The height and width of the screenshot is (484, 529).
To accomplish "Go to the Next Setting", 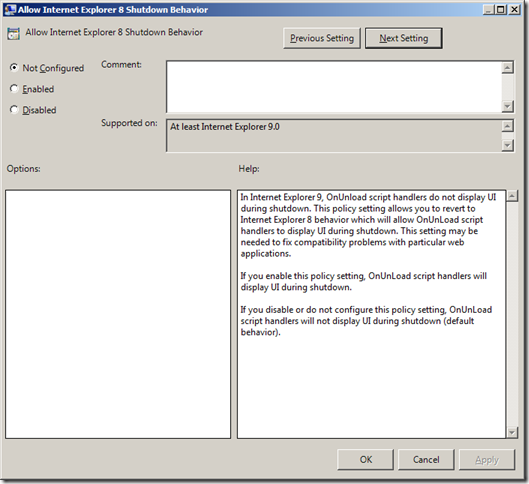I will [x=403, y=38].
